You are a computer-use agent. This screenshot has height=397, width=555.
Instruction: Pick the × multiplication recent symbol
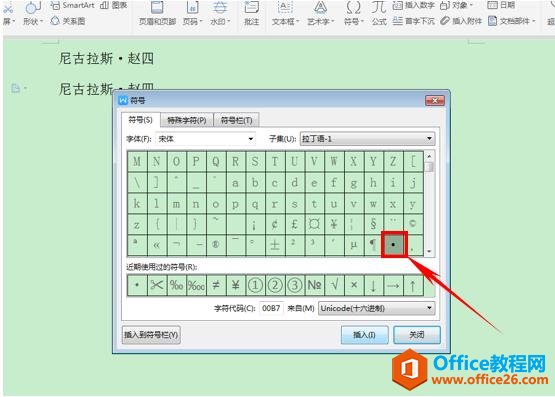pyautogui.click(x=353, y=284)
